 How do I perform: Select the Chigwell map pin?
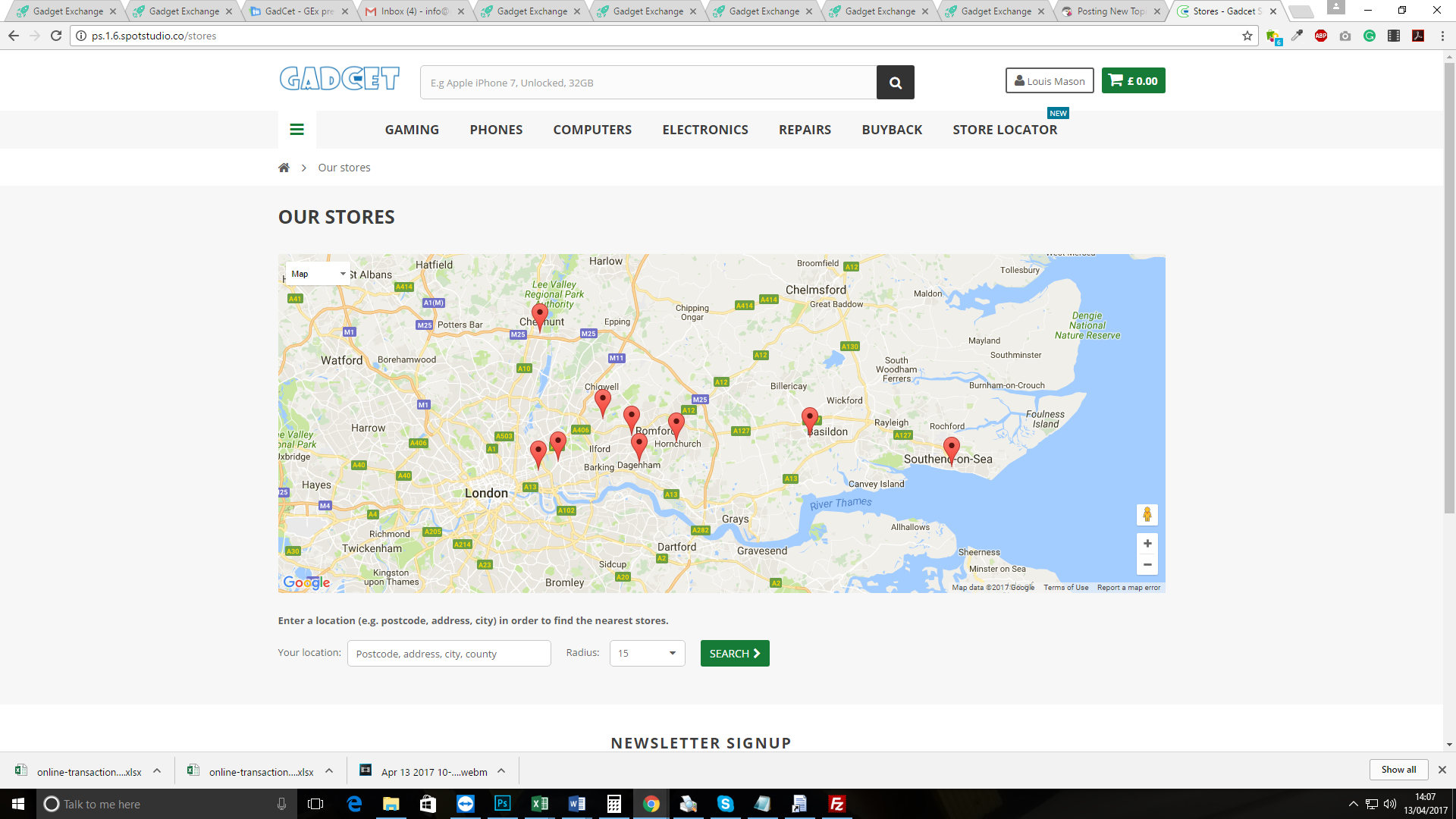coord(603,403)
